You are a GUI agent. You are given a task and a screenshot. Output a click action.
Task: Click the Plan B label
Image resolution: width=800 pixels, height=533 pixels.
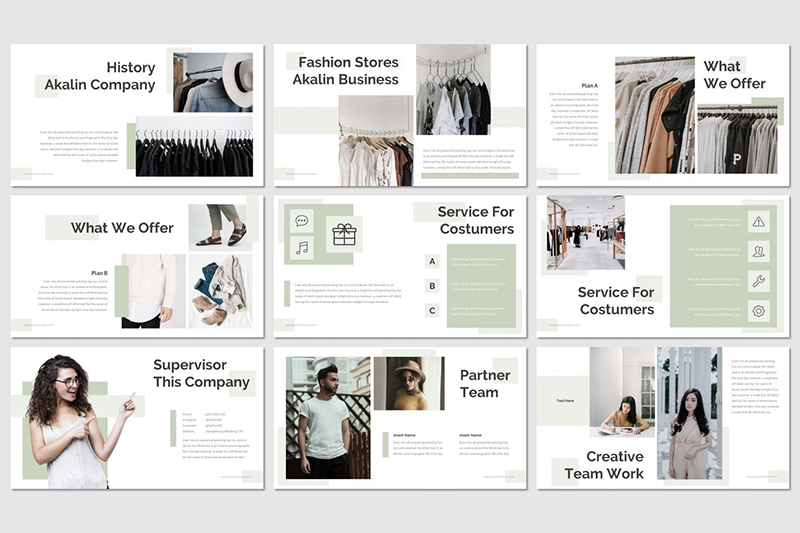tap(99, 272)
